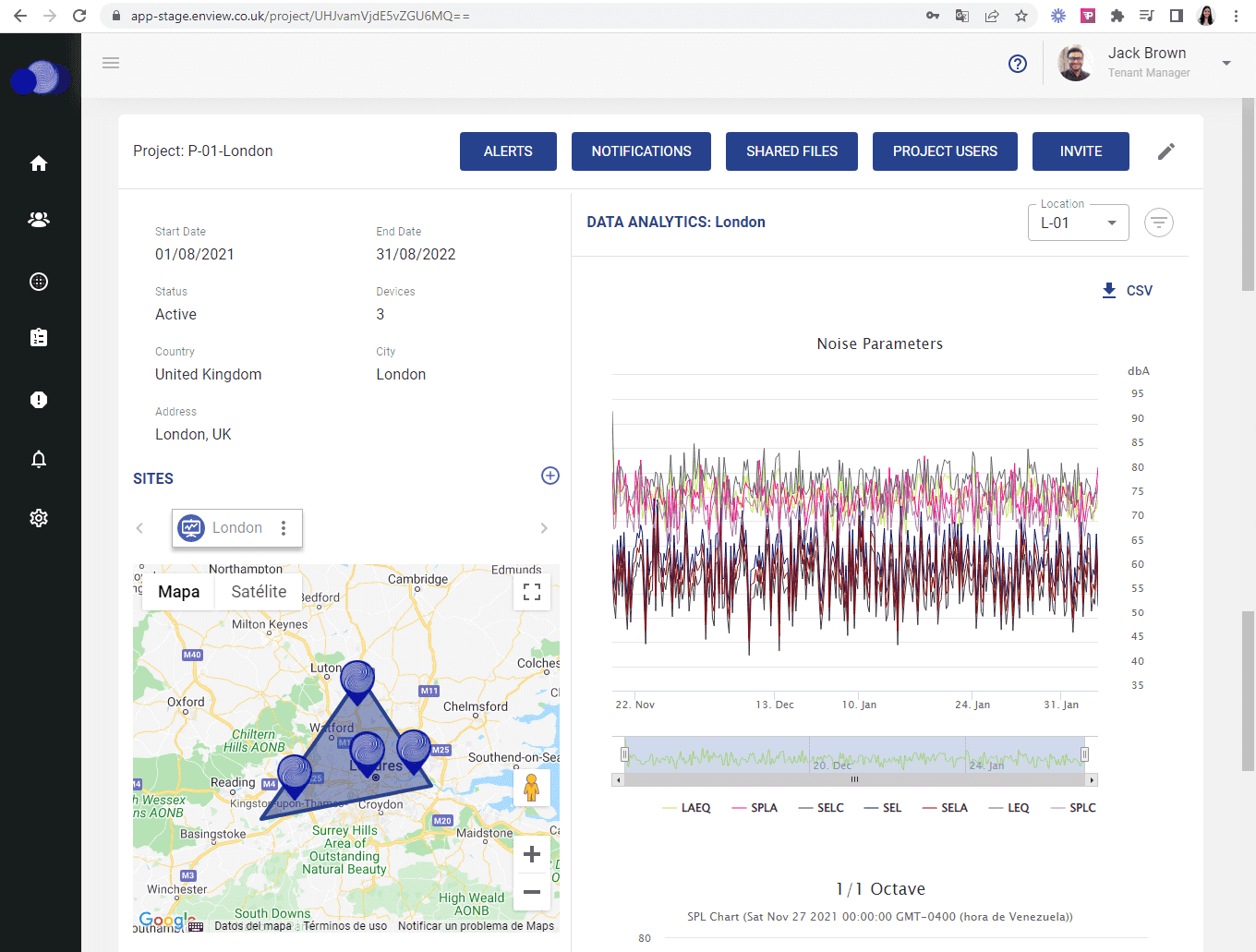Go back in the browser
Screen dimensions: 1256x952
[x=20, y=16]
